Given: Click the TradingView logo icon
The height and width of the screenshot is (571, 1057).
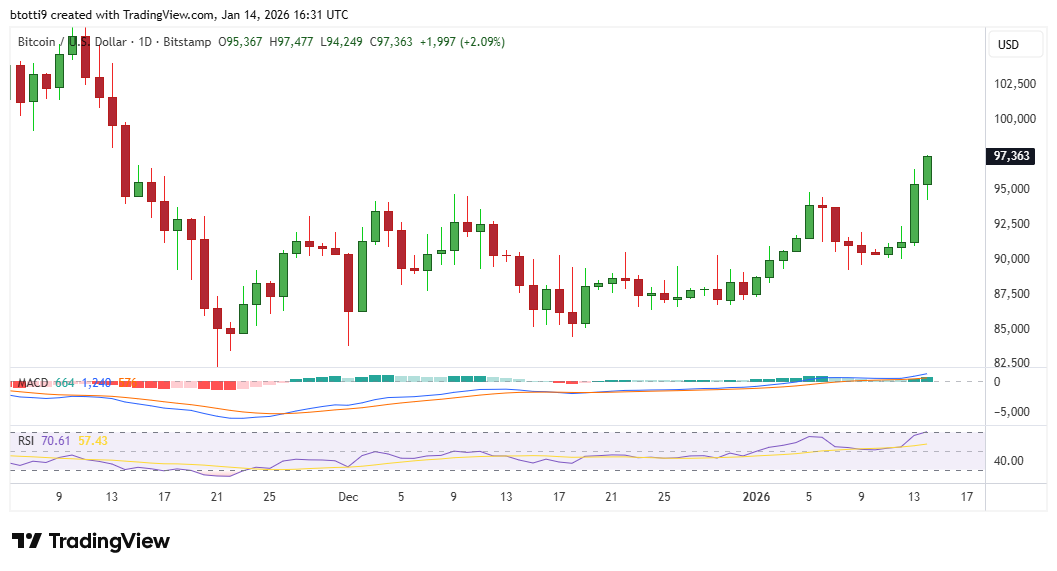Looking at the screenshot, I should point(27,541).
